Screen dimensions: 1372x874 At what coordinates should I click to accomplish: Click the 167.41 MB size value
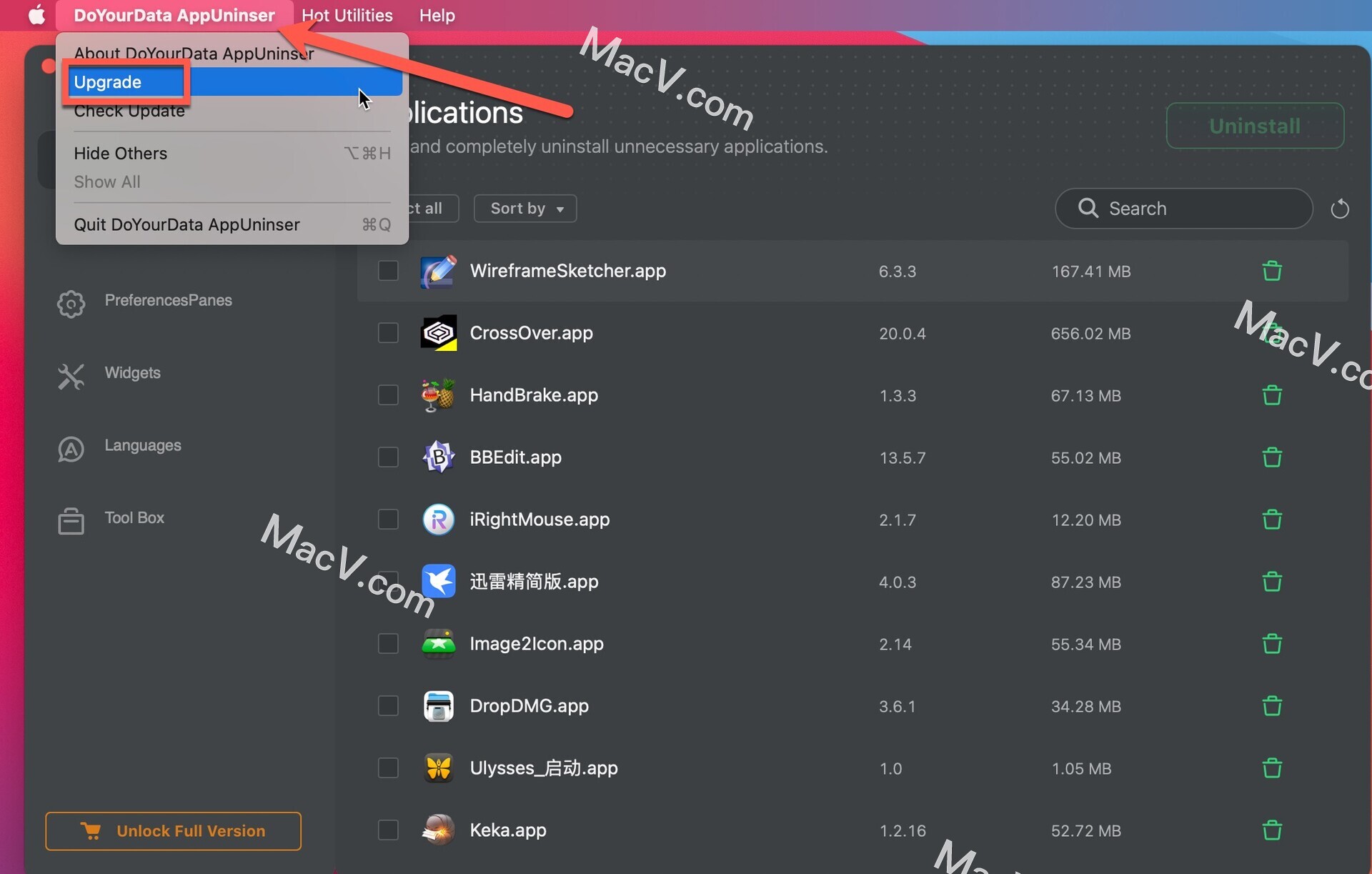(x=1090, y=272)
